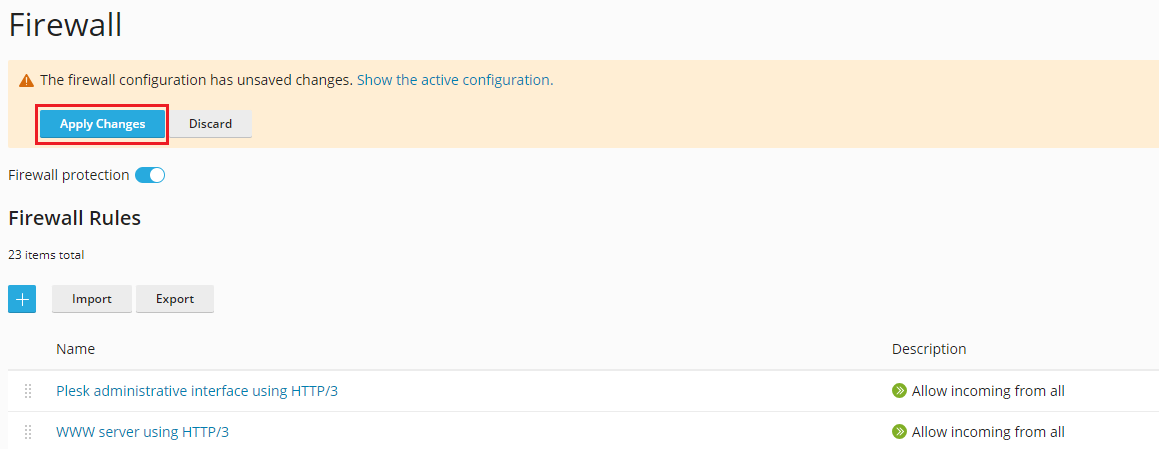Click Allow incoming from all for WWW rule
Image resolution: width=1159 pixels, height=449 pixels.
988,431
